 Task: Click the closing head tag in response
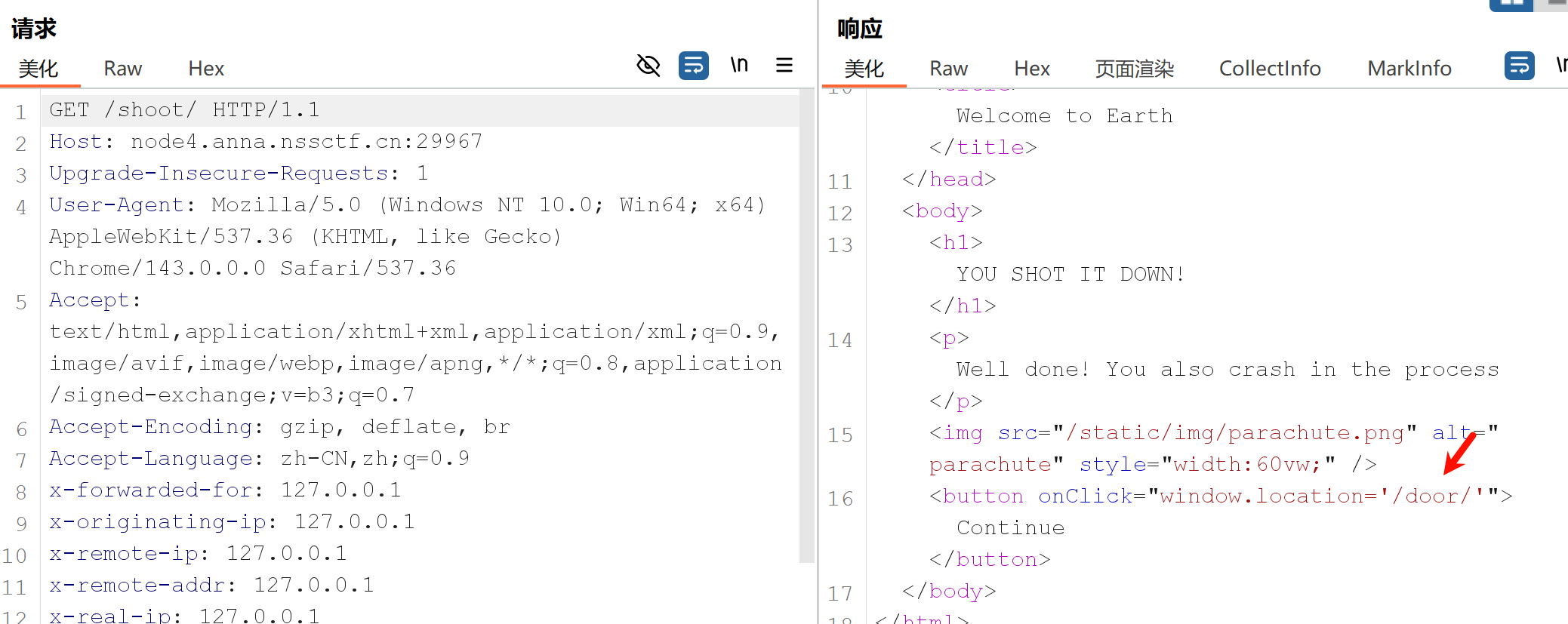tap(949, 180)
